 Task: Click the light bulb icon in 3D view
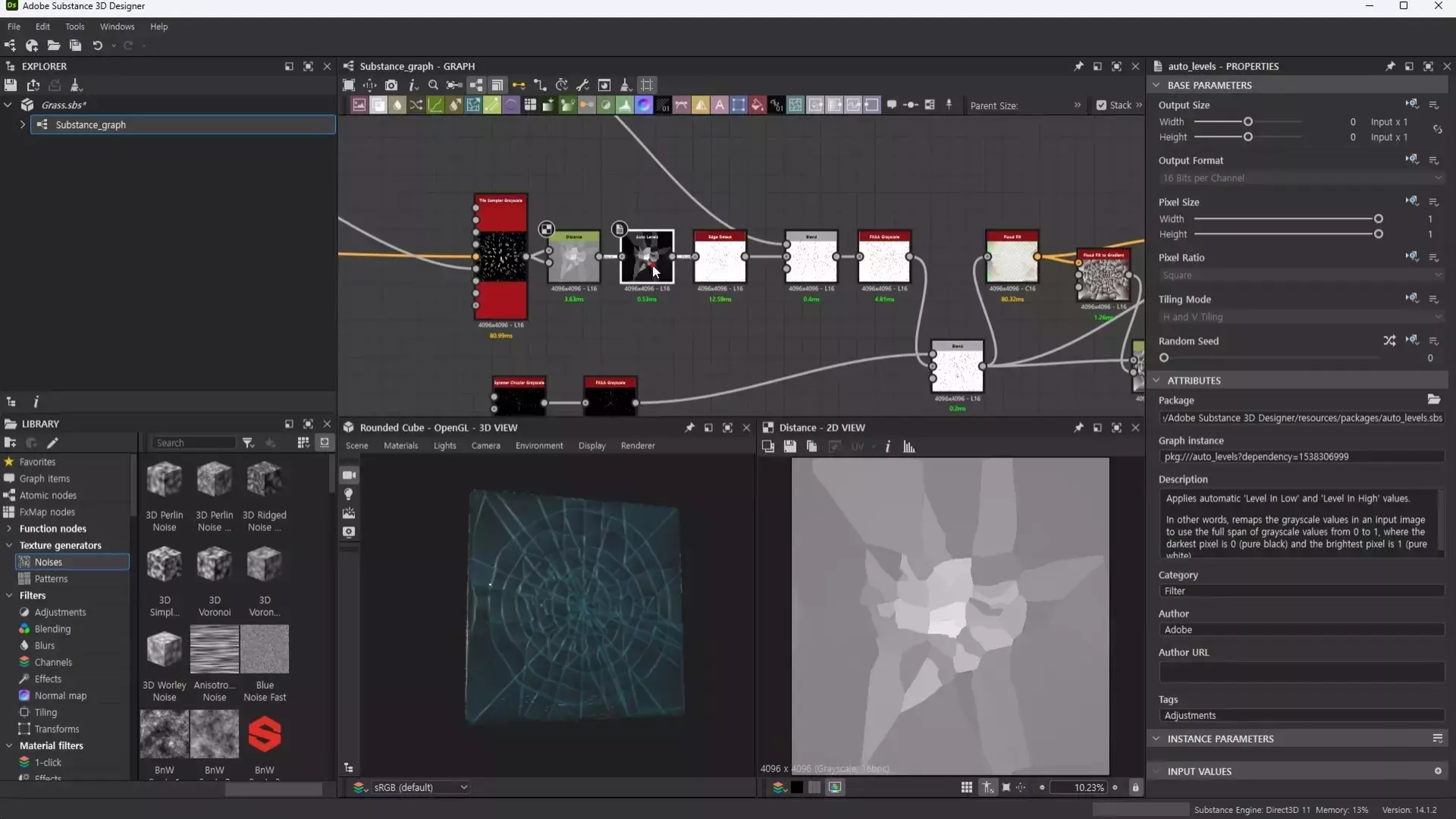point(349,494)
